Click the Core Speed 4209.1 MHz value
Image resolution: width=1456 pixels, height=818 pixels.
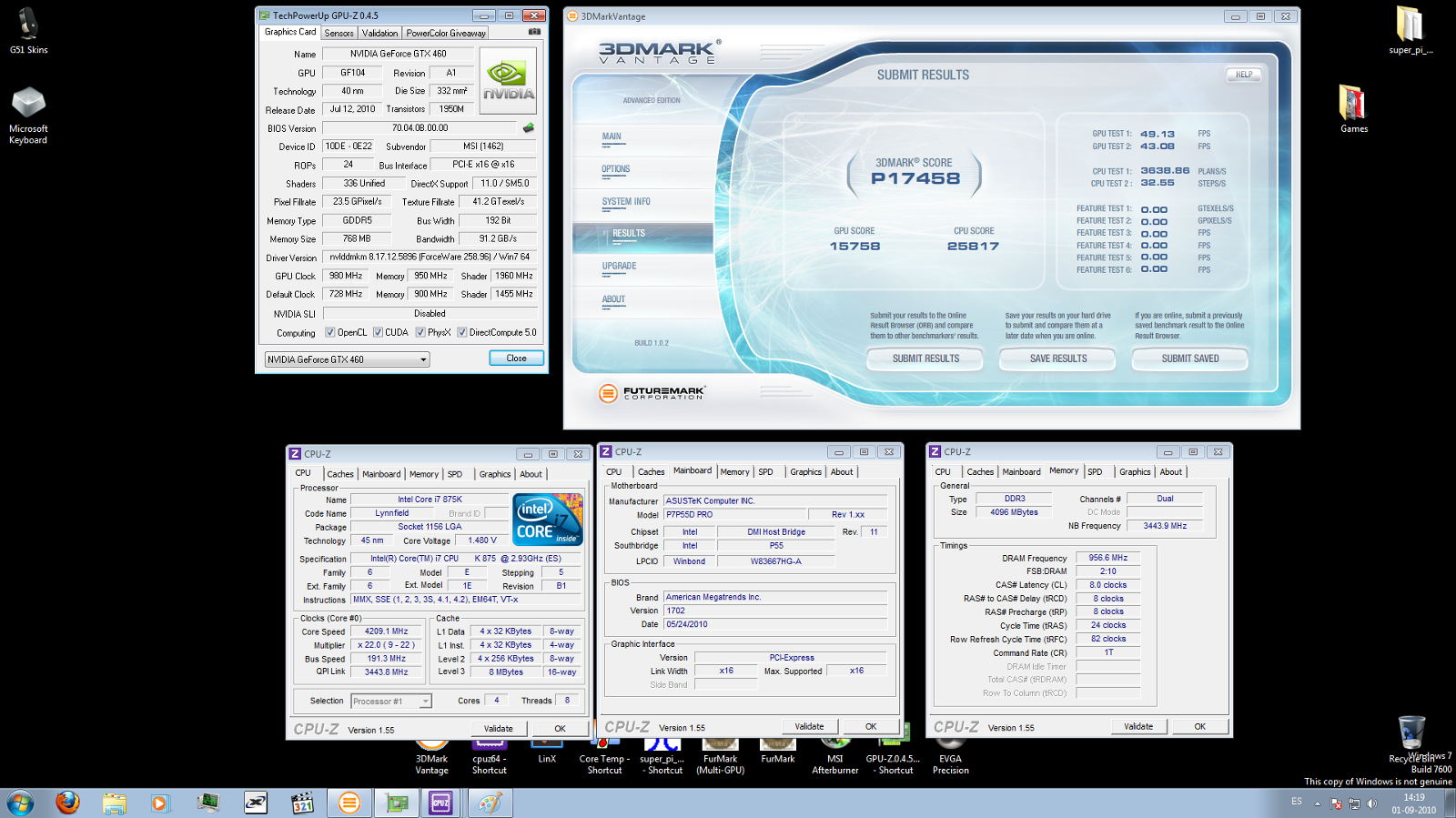point(387,631)
